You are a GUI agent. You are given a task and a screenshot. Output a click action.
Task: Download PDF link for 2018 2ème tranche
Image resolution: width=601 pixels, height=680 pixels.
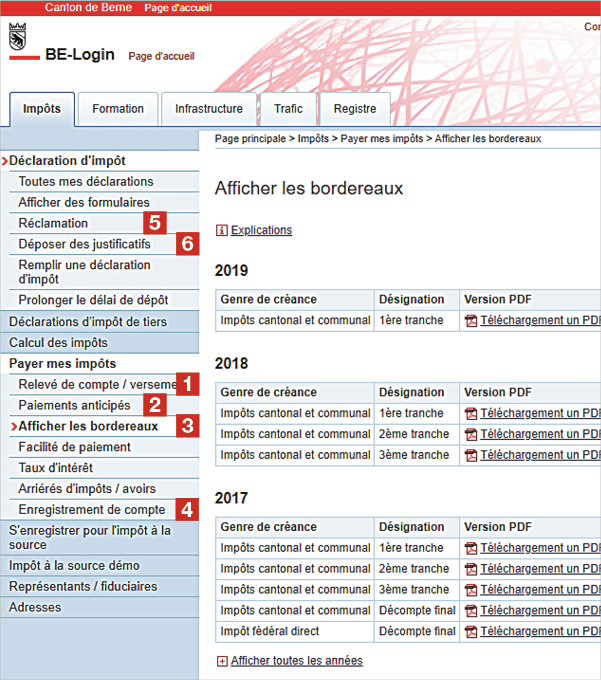point(540,434)
